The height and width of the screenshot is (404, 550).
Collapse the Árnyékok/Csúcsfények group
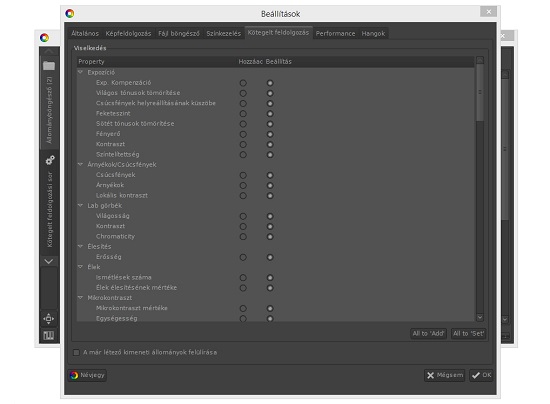[80, 164]
